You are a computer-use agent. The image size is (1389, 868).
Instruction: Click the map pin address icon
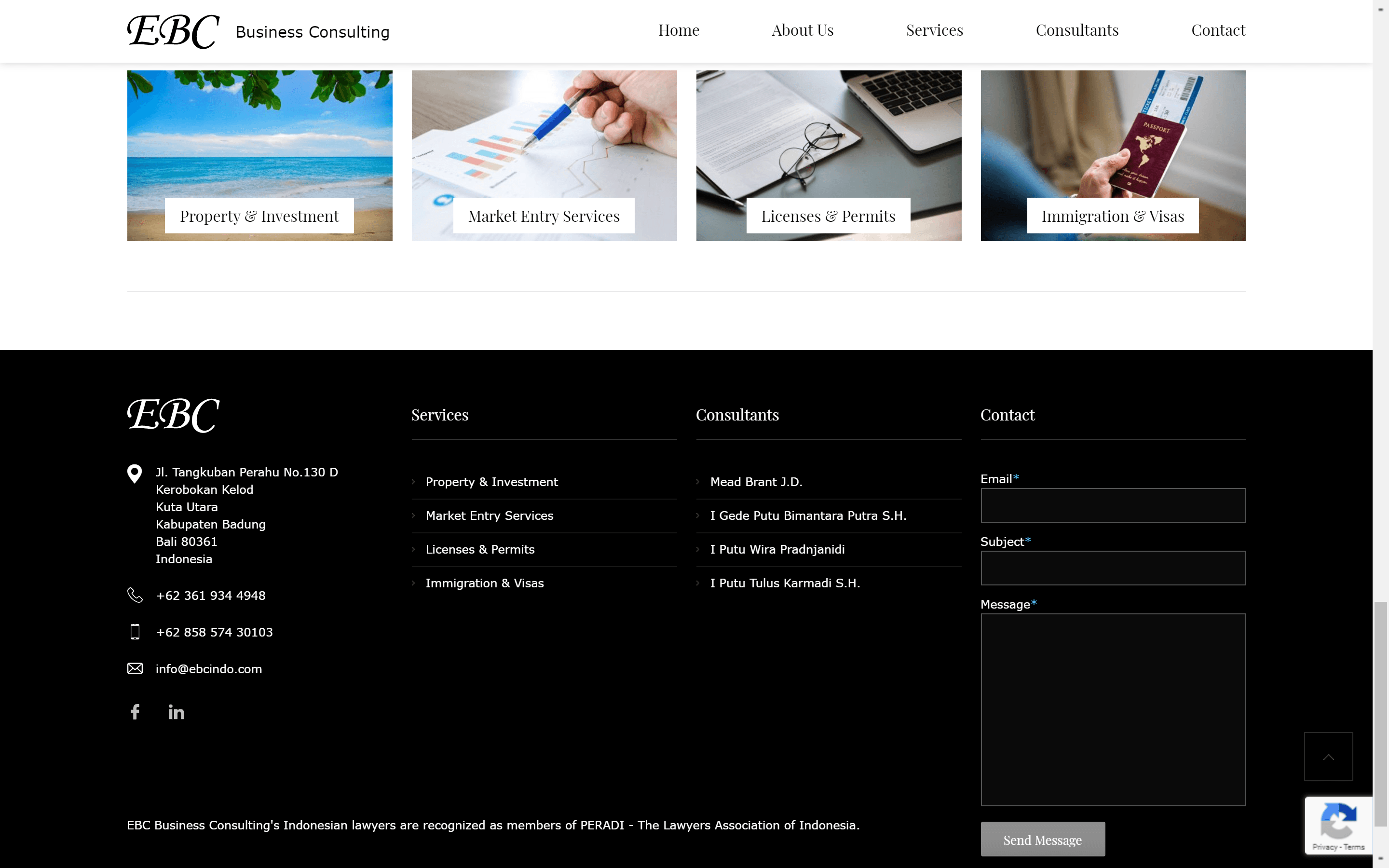point(134,474)
